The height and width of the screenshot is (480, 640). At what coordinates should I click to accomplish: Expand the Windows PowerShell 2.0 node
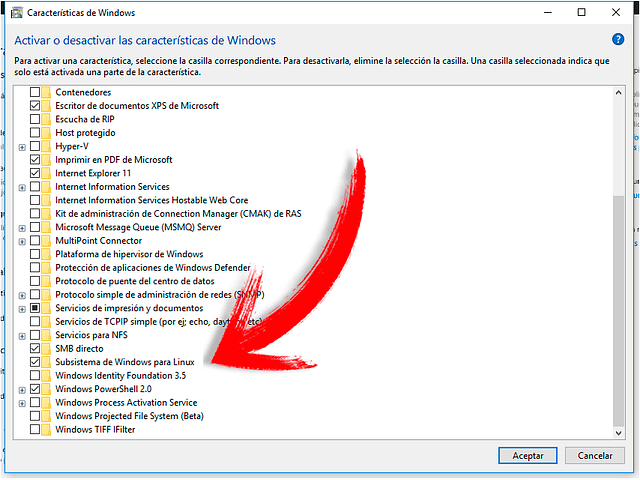(22, 390)
